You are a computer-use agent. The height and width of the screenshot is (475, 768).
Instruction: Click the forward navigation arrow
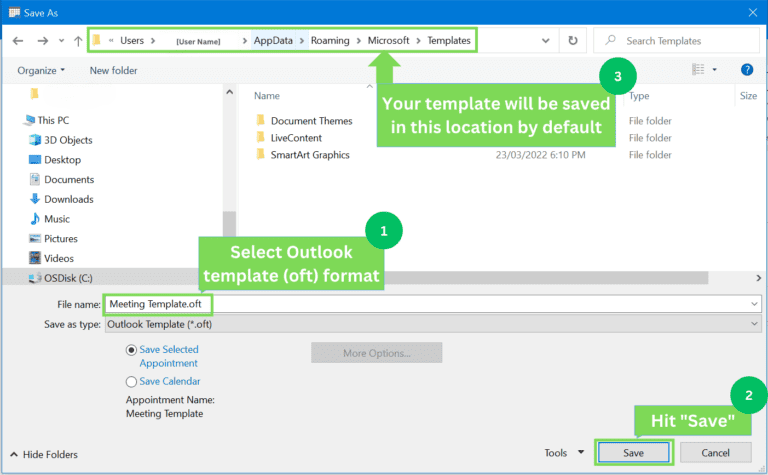43,41
